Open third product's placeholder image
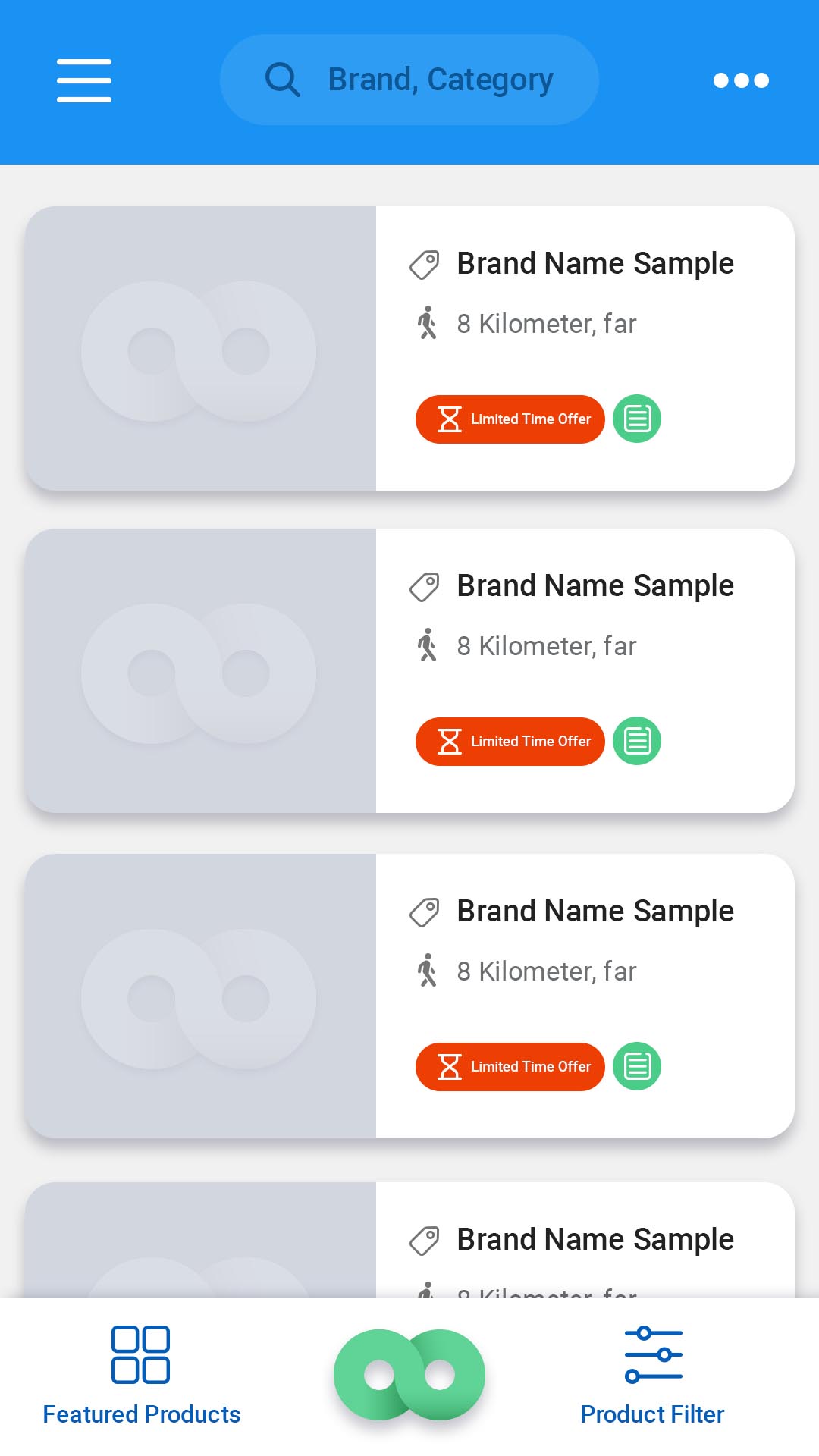 (201, 996)
